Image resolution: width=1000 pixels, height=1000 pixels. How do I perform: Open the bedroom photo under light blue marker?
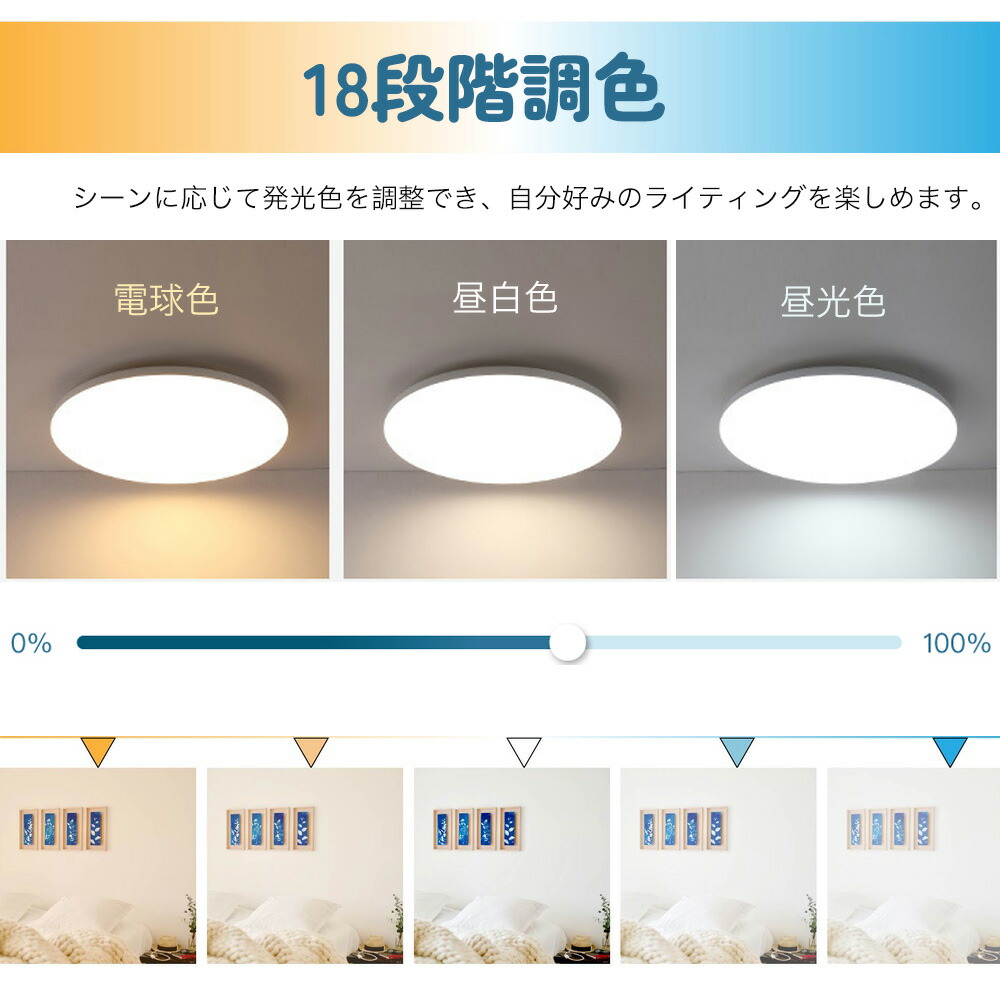718,865
